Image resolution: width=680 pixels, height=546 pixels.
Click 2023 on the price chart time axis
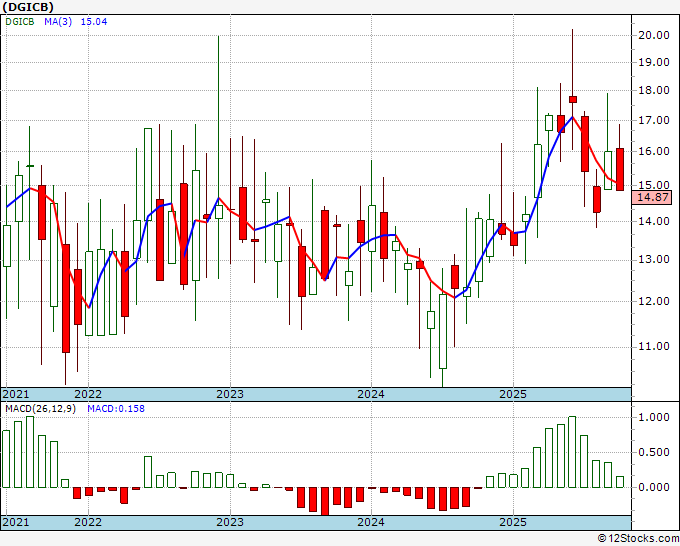click(x=230, y=394)
